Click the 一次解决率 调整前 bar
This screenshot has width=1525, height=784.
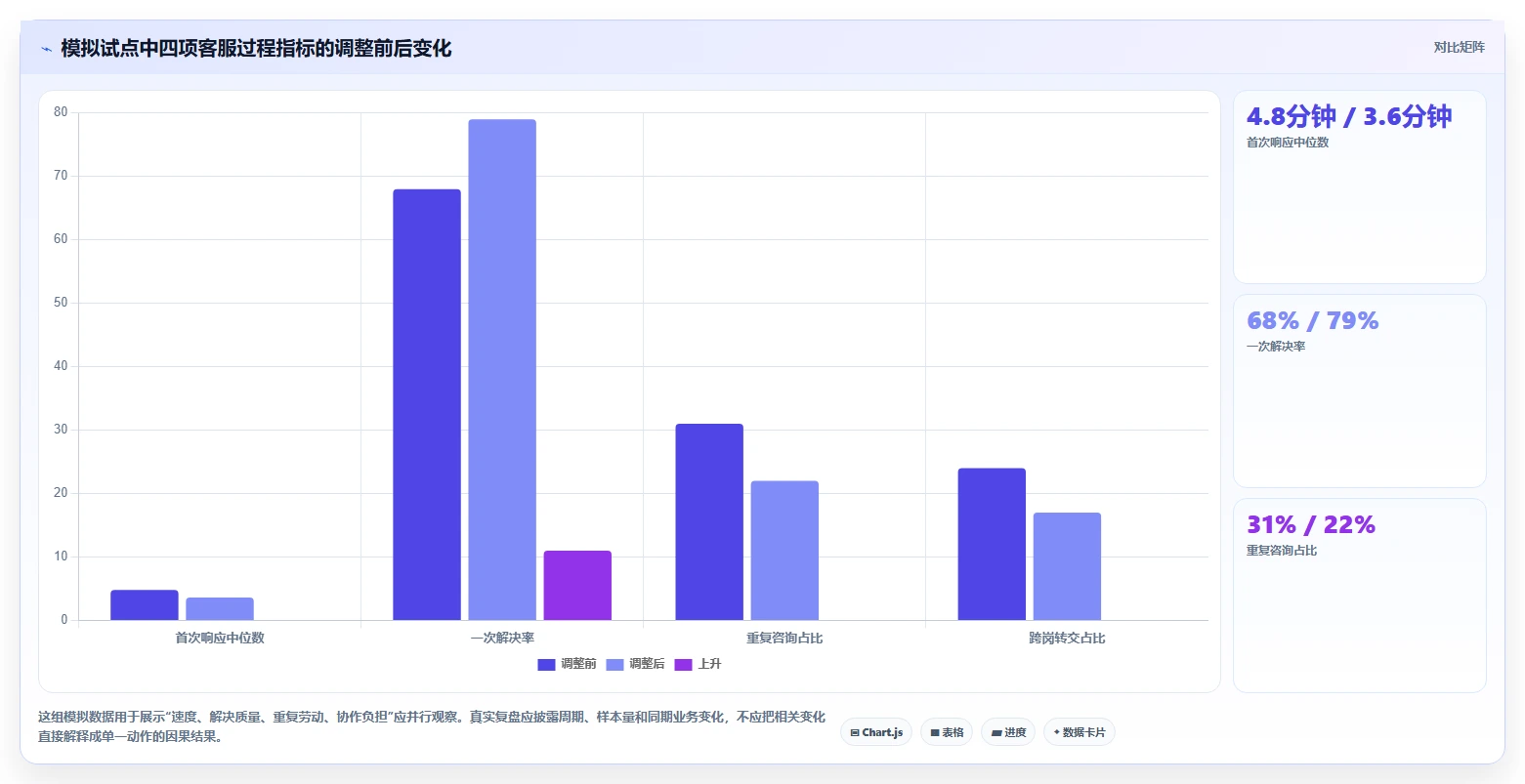tap(427, 404)
